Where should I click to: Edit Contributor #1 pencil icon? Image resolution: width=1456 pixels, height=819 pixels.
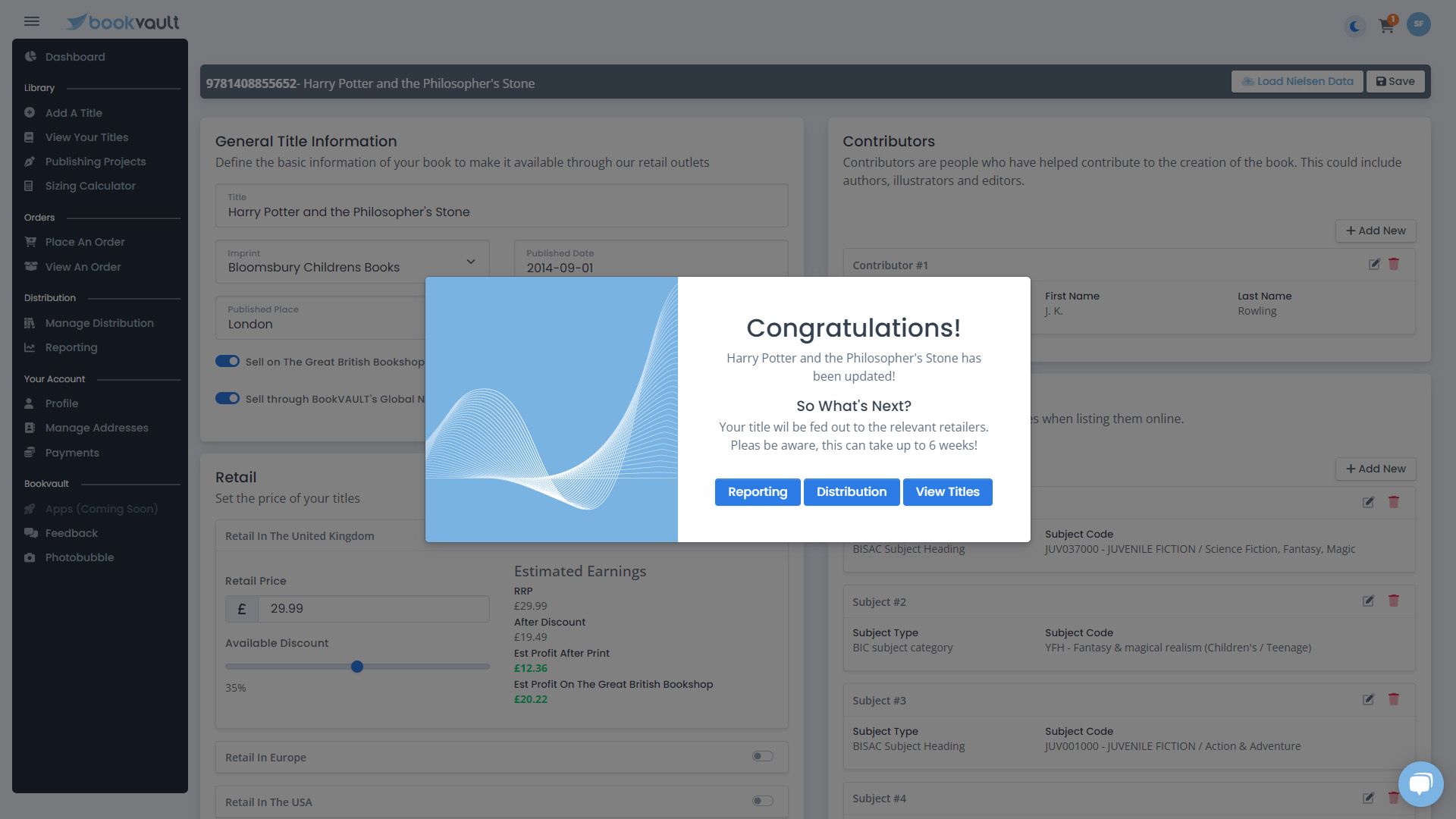click(1374, 265)
